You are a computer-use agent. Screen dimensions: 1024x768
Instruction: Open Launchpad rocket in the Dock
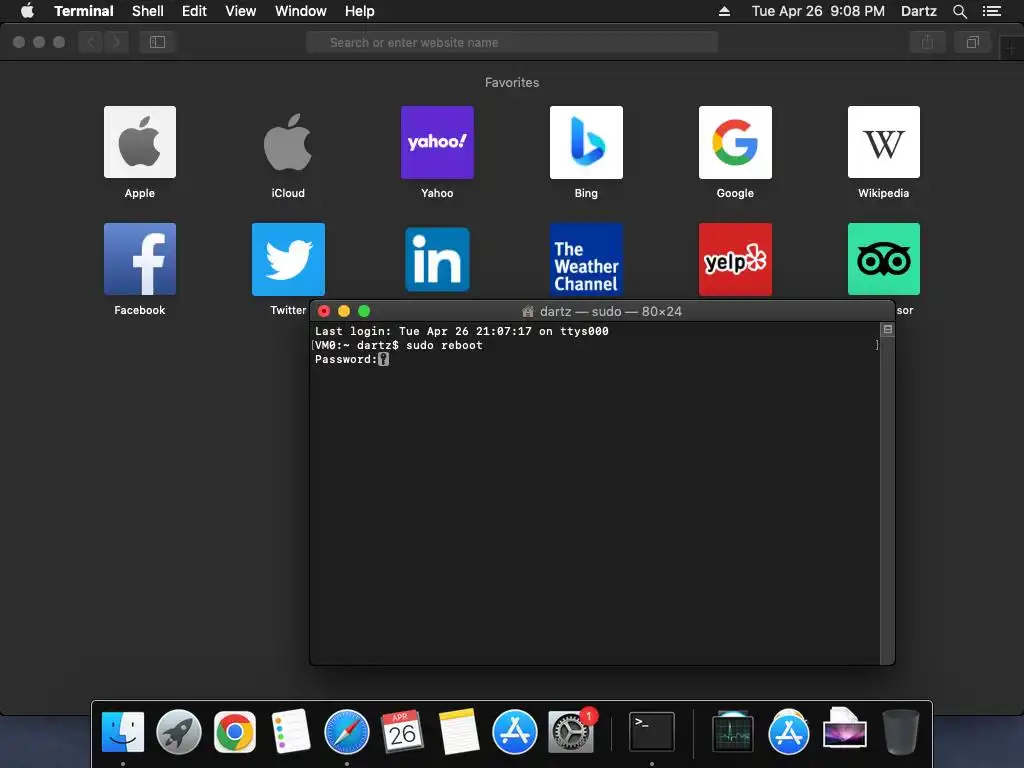pos(179,731)
